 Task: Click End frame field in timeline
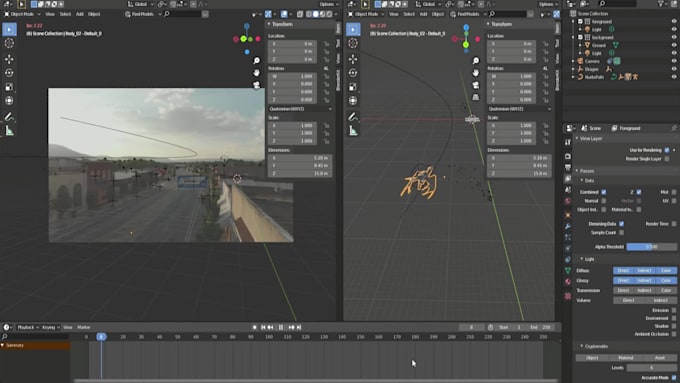[540, 327]
